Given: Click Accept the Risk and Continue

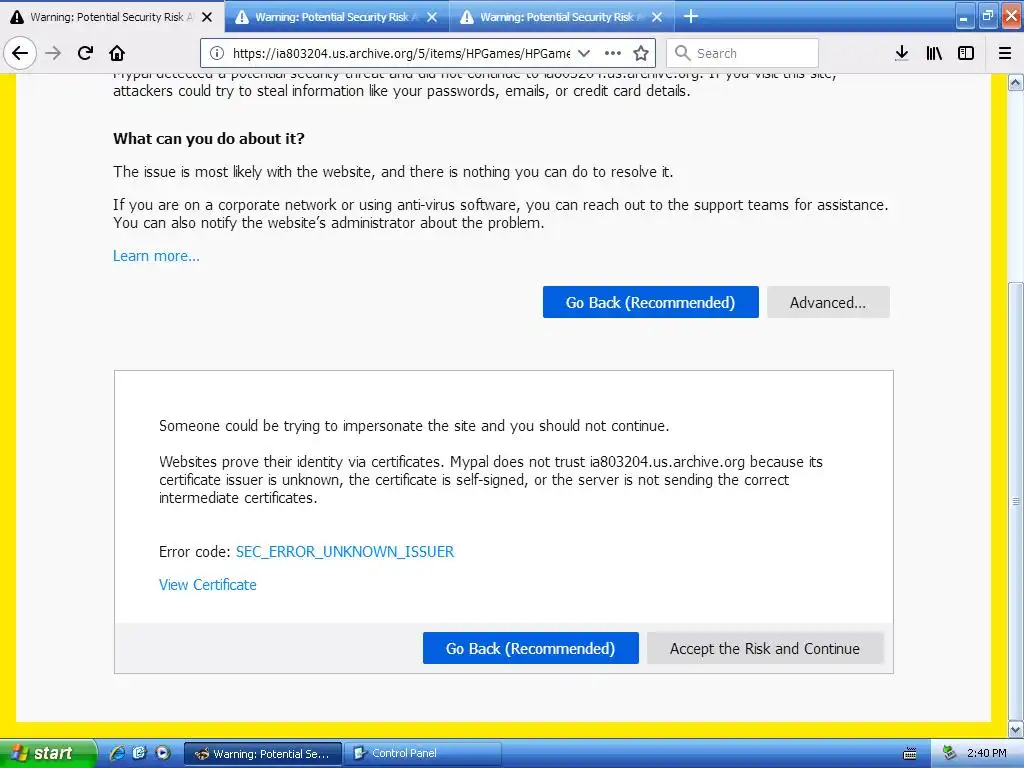Looking at the screenshot, I should (x=765, y=648).
